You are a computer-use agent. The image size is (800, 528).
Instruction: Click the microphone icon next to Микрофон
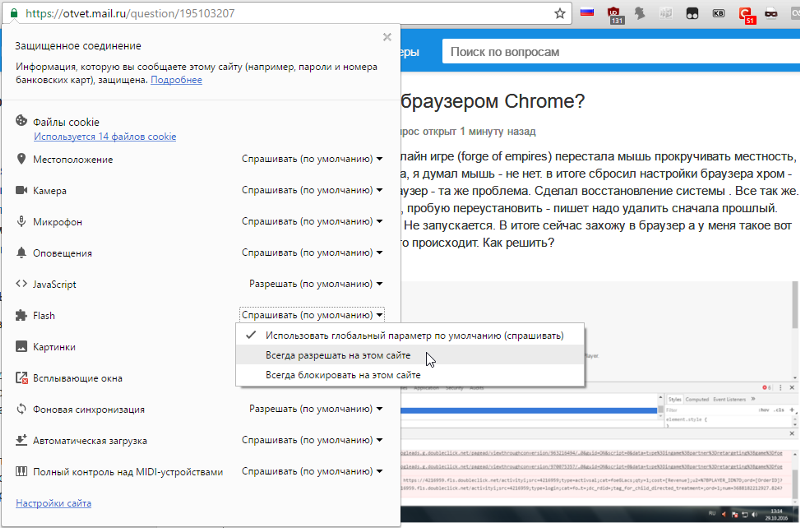[x=21, y=221]
